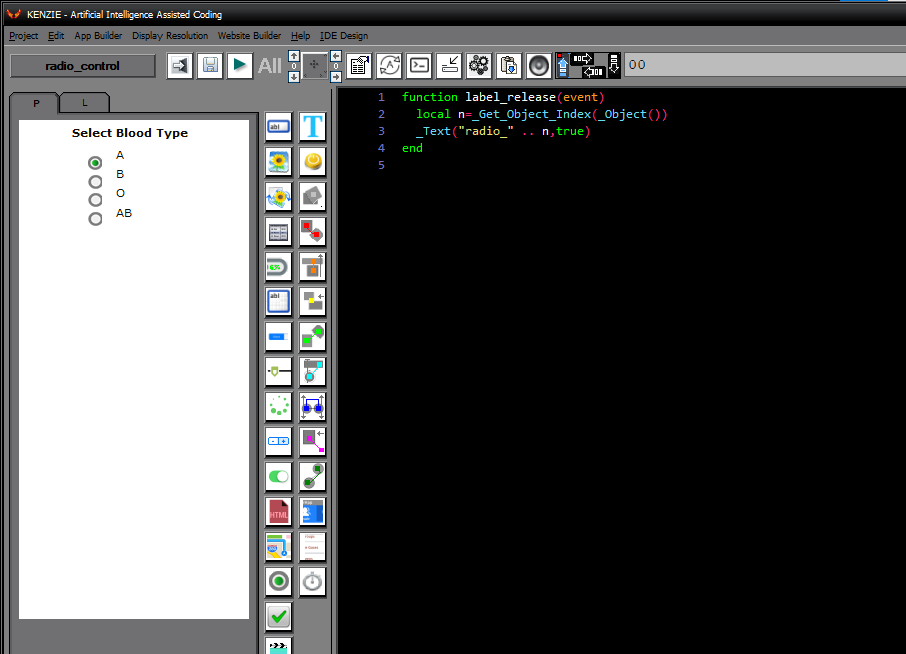Add the blue horizontal bar widget

[279, 337]
